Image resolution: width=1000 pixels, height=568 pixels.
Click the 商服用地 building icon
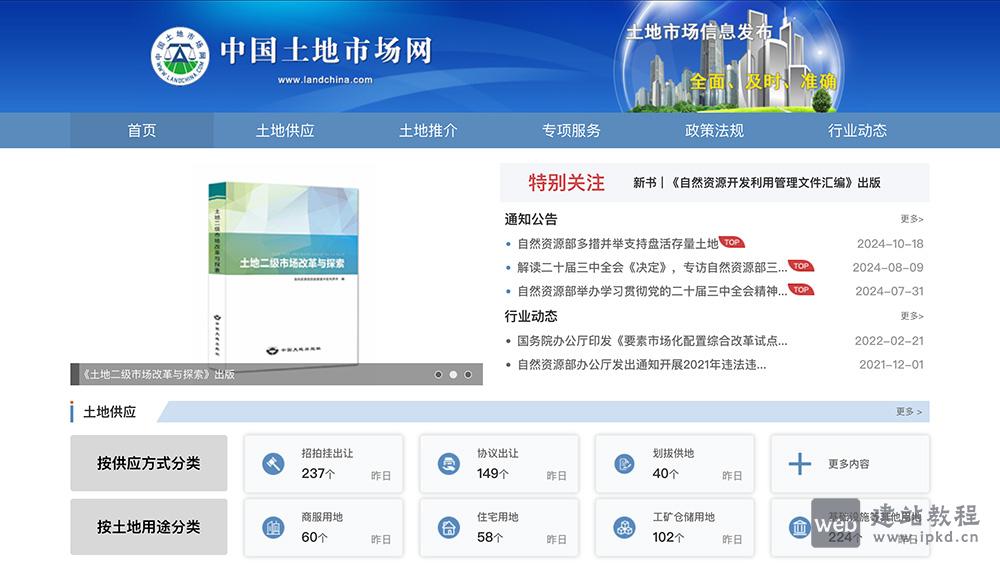point(274,527)
